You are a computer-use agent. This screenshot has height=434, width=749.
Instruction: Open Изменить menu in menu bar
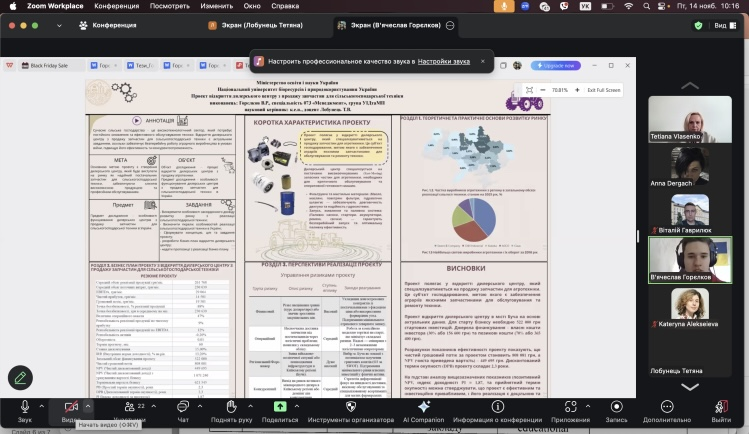click(216, 6)
